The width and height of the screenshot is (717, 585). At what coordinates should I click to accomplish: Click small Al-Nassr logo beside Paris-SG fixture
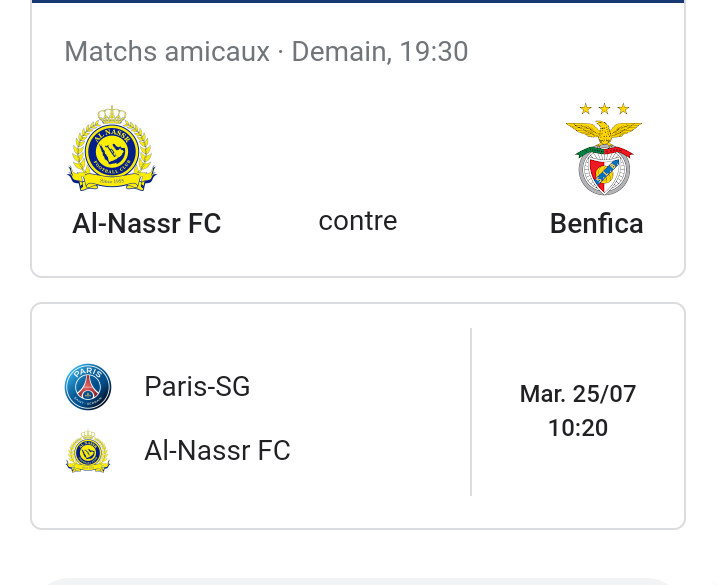88,452
